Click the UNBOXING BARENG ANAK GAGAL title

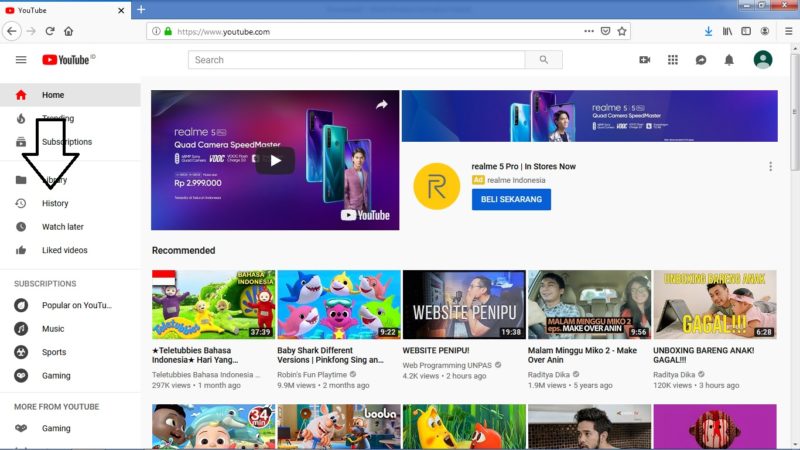click(704, 355)
